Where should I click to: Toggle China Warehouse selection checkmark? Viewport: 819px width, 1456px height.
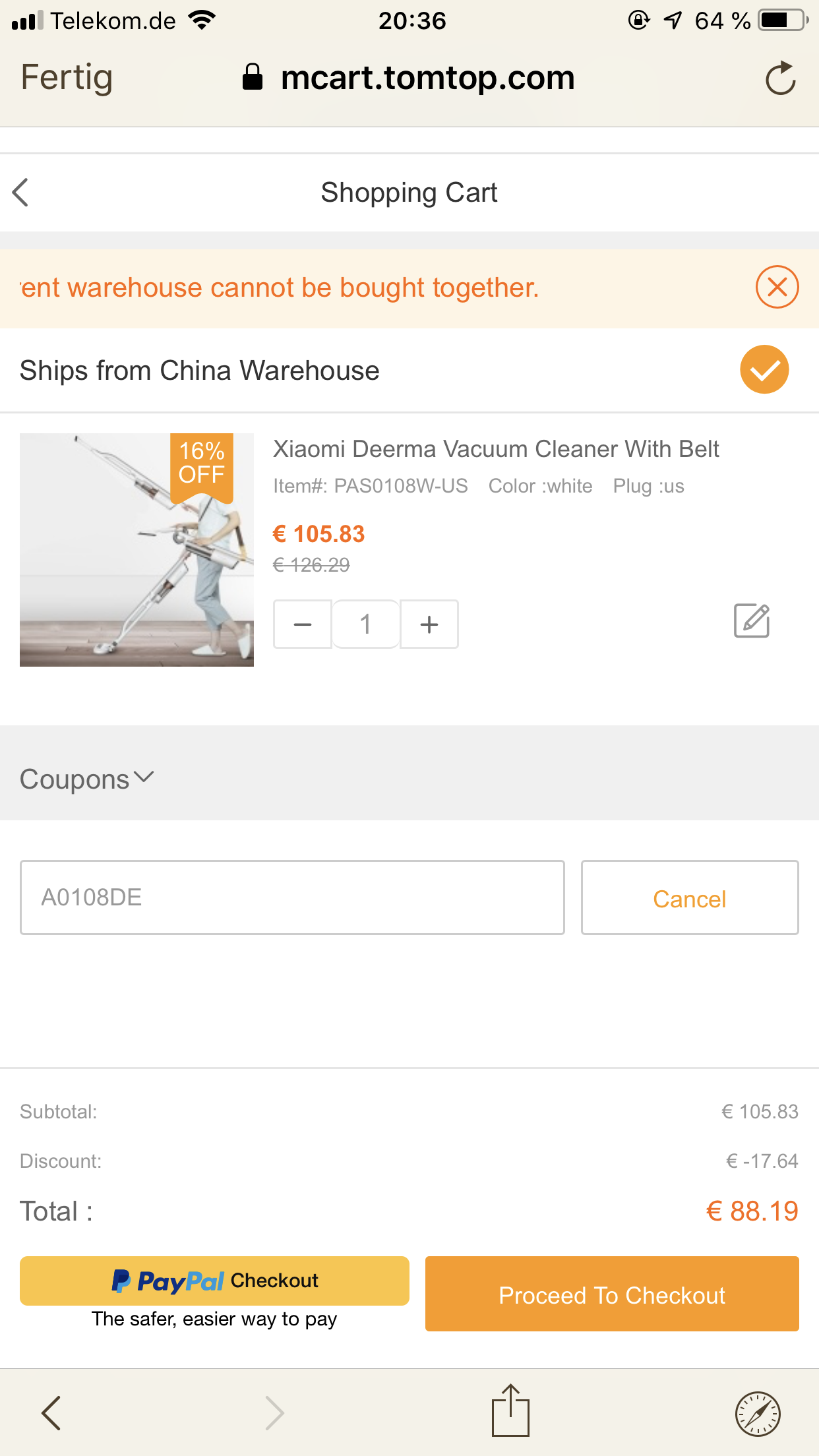click(x=764, y=369)
